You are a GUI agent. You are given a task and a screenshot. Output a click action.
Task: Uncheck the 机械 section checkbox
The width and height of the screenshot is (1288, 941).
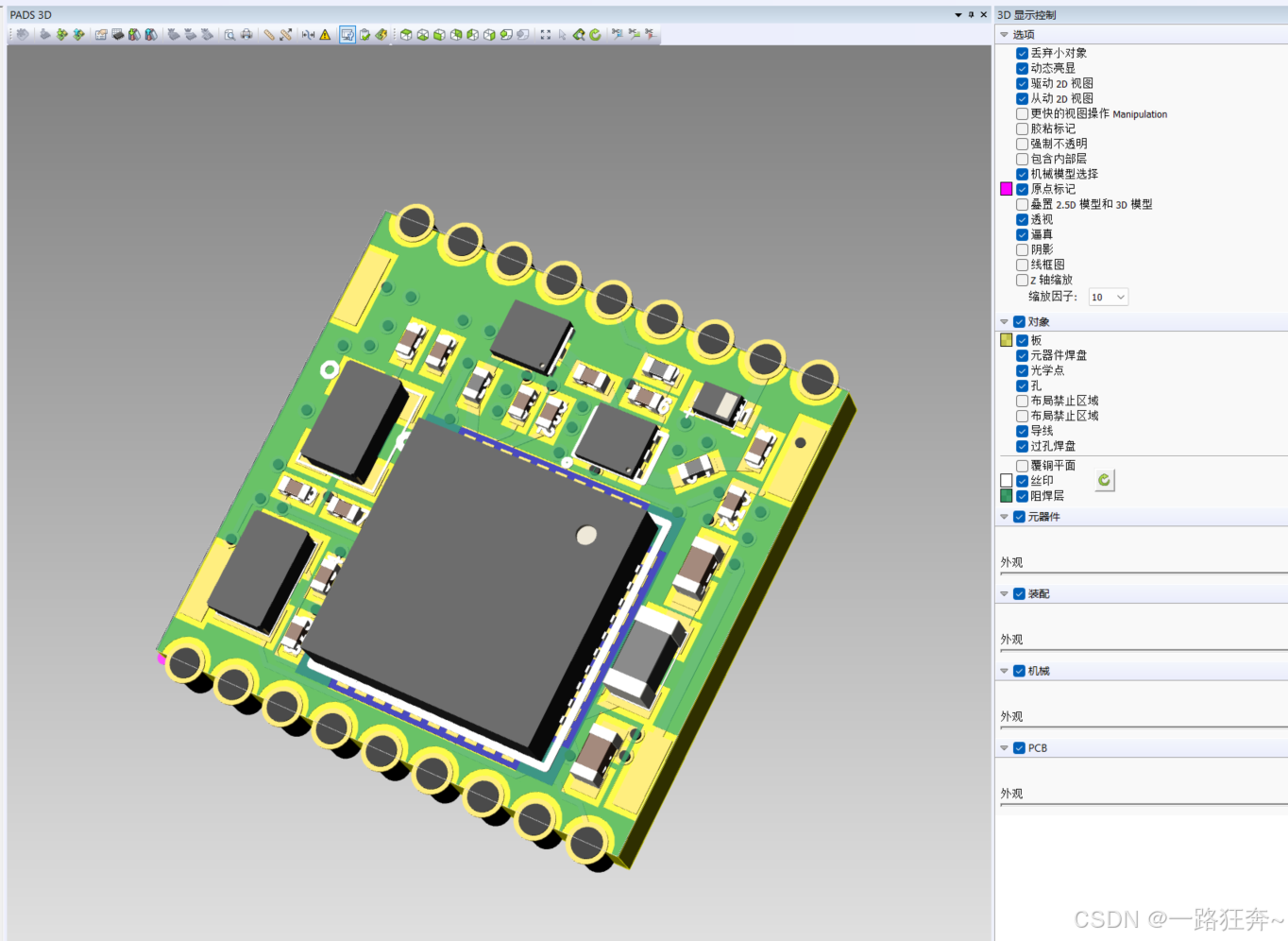(x=1019, y=671)
